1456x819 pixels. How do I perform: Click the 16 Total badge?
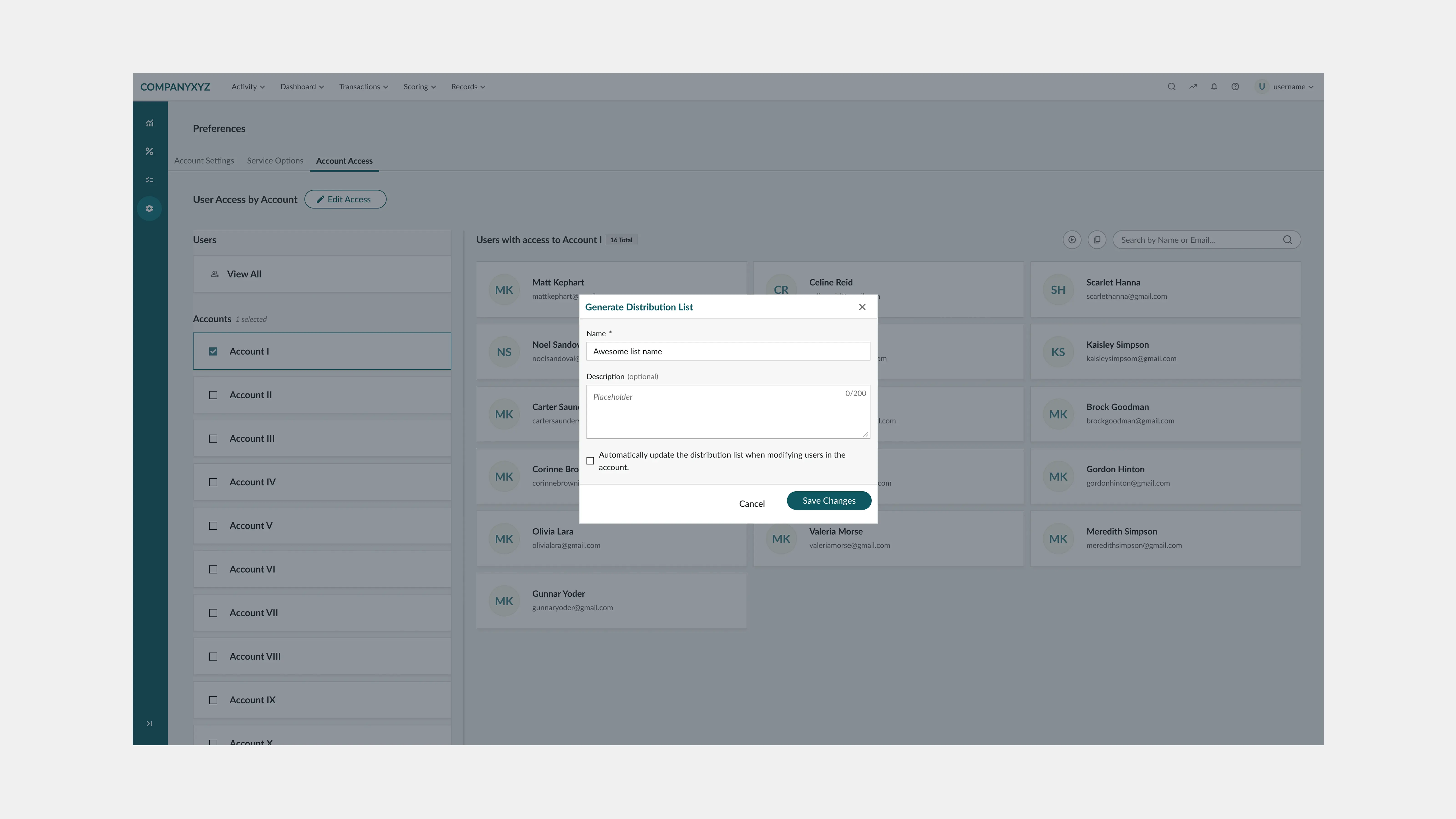(621, 240)
